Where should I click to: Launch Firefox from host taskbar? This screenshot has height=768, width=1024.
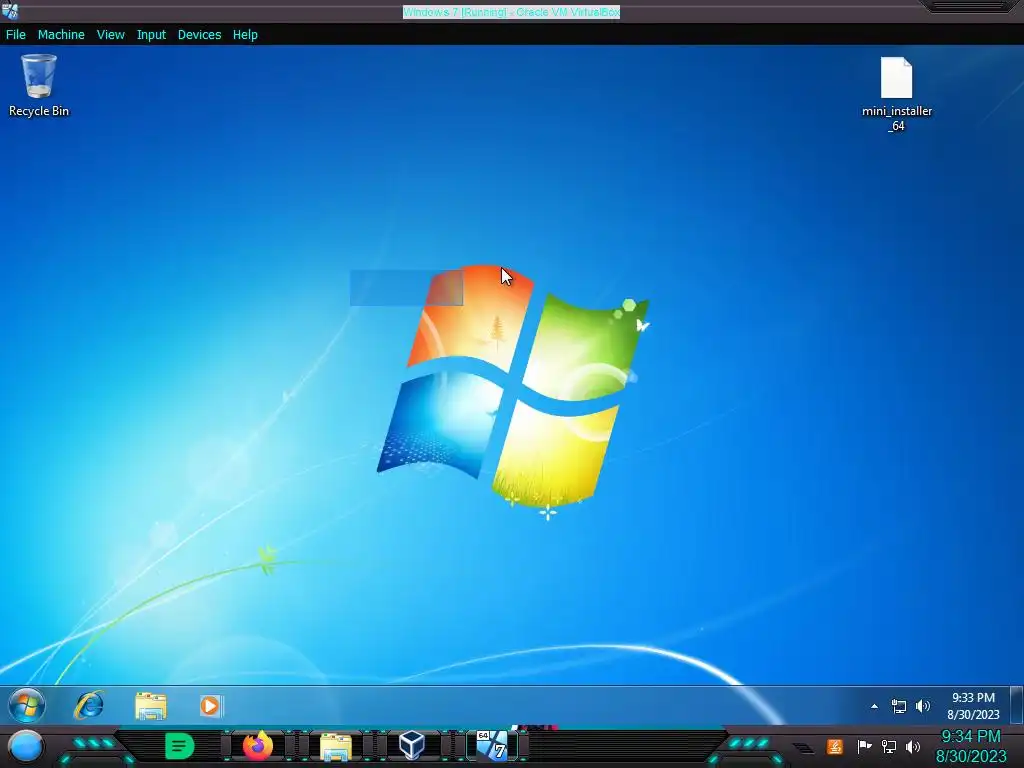click(257, 746)
